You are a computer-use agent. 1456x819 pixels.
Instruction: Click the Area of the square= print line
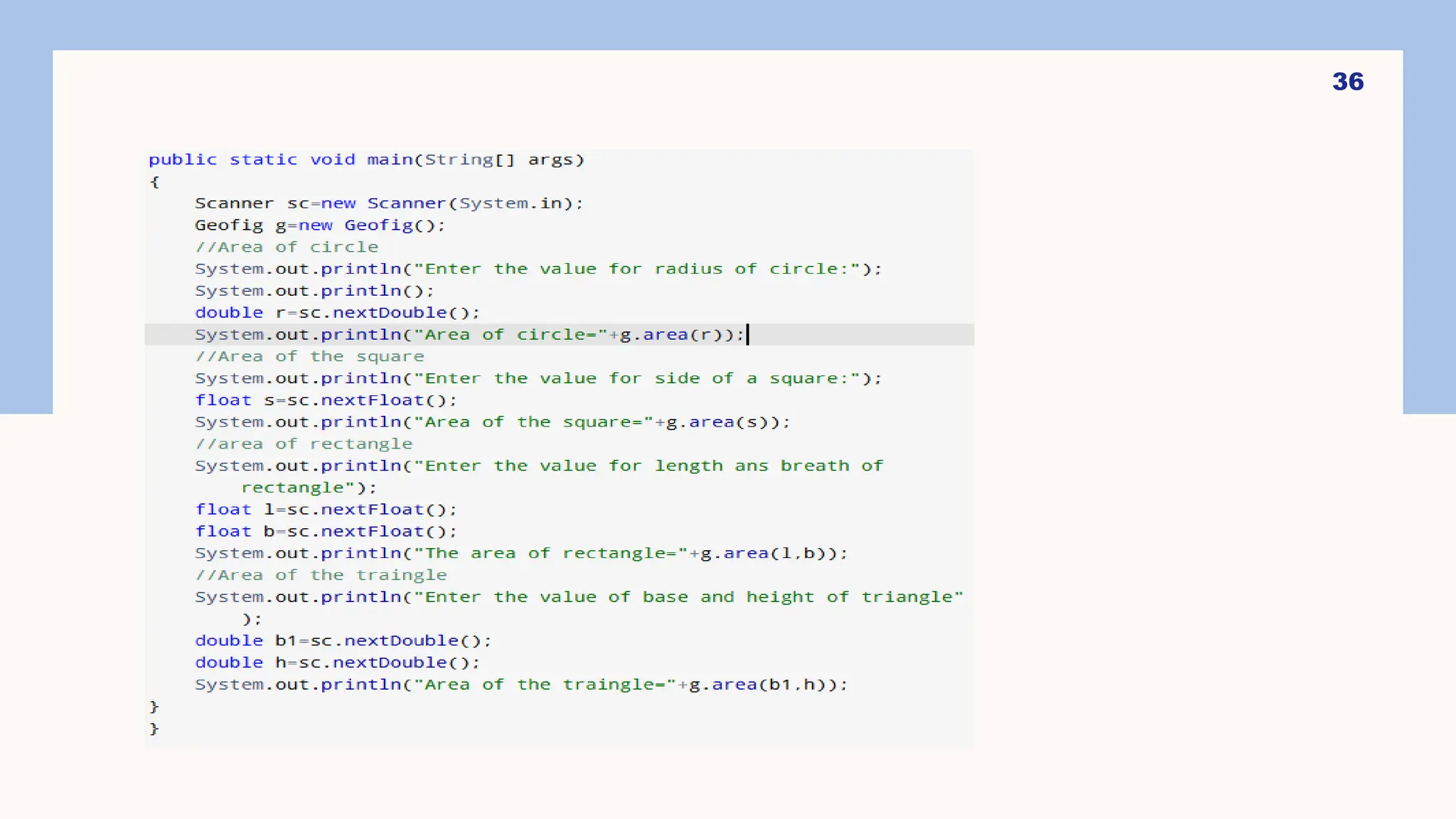point(492,422)
